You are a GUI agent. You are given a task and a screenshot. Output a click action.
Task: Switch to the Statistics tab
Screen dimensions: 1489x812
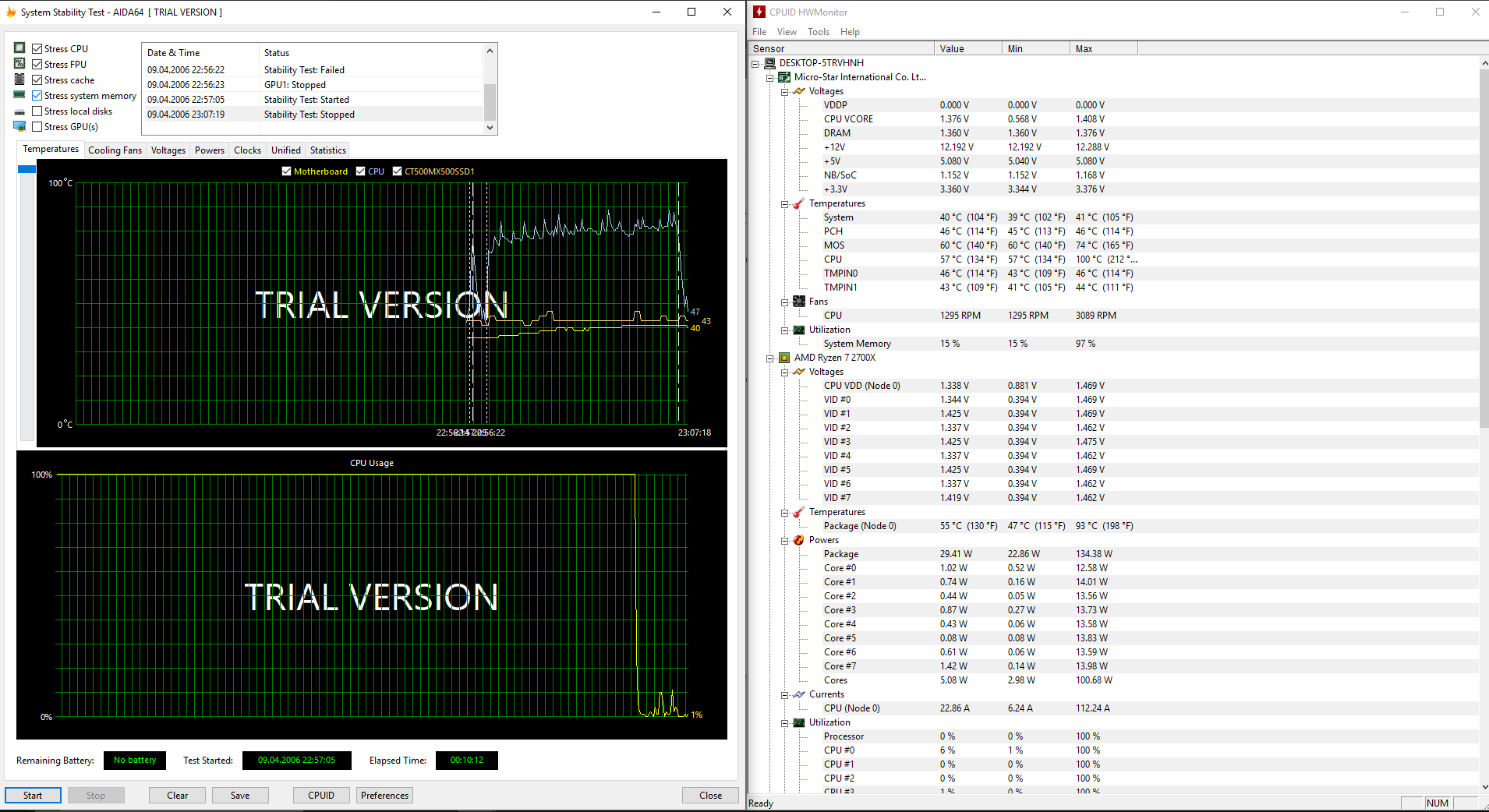(x=327, y=150)
